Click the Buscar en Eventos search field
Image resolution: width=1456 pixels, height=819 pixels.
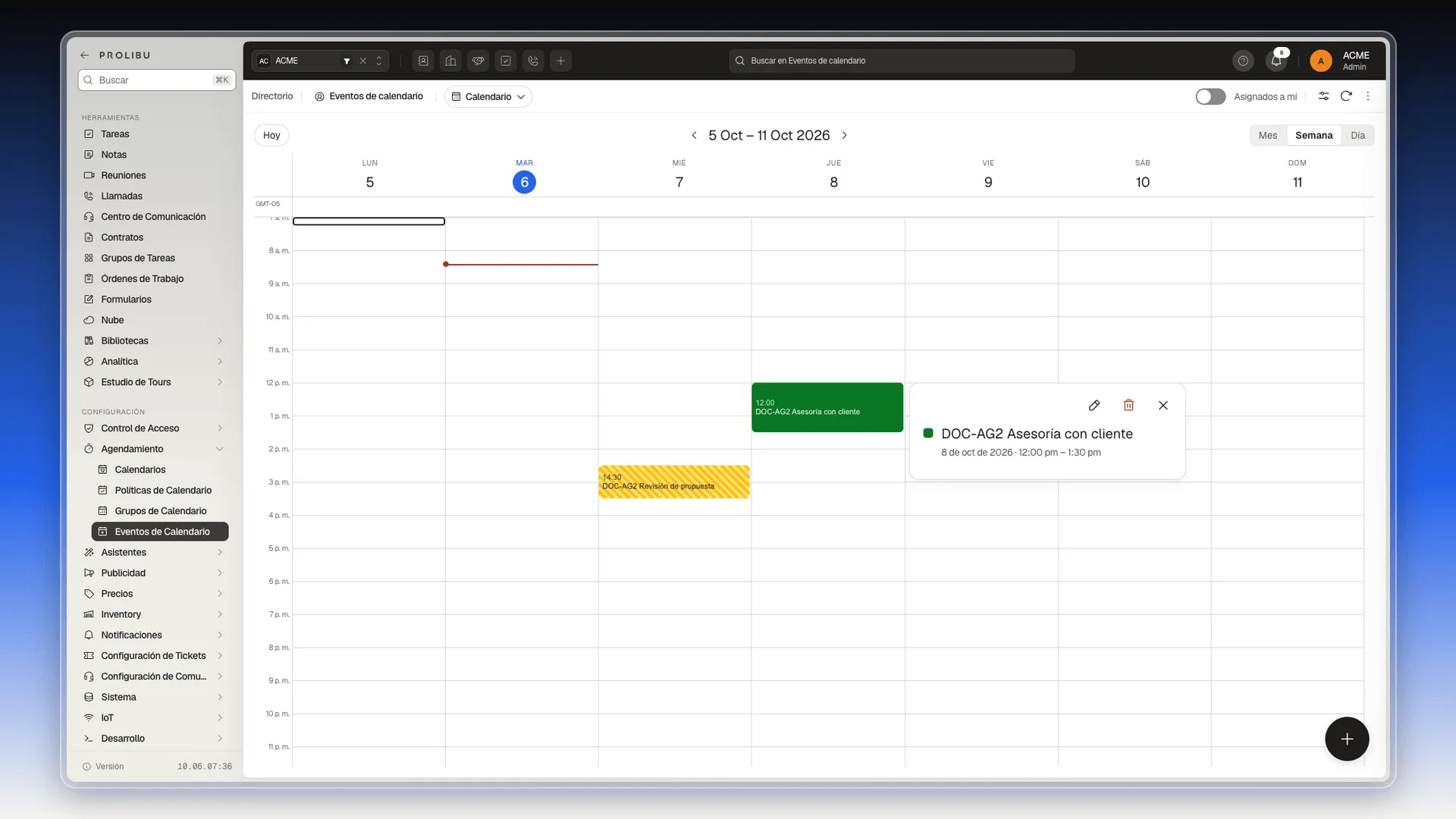click(x=902, y=61)
